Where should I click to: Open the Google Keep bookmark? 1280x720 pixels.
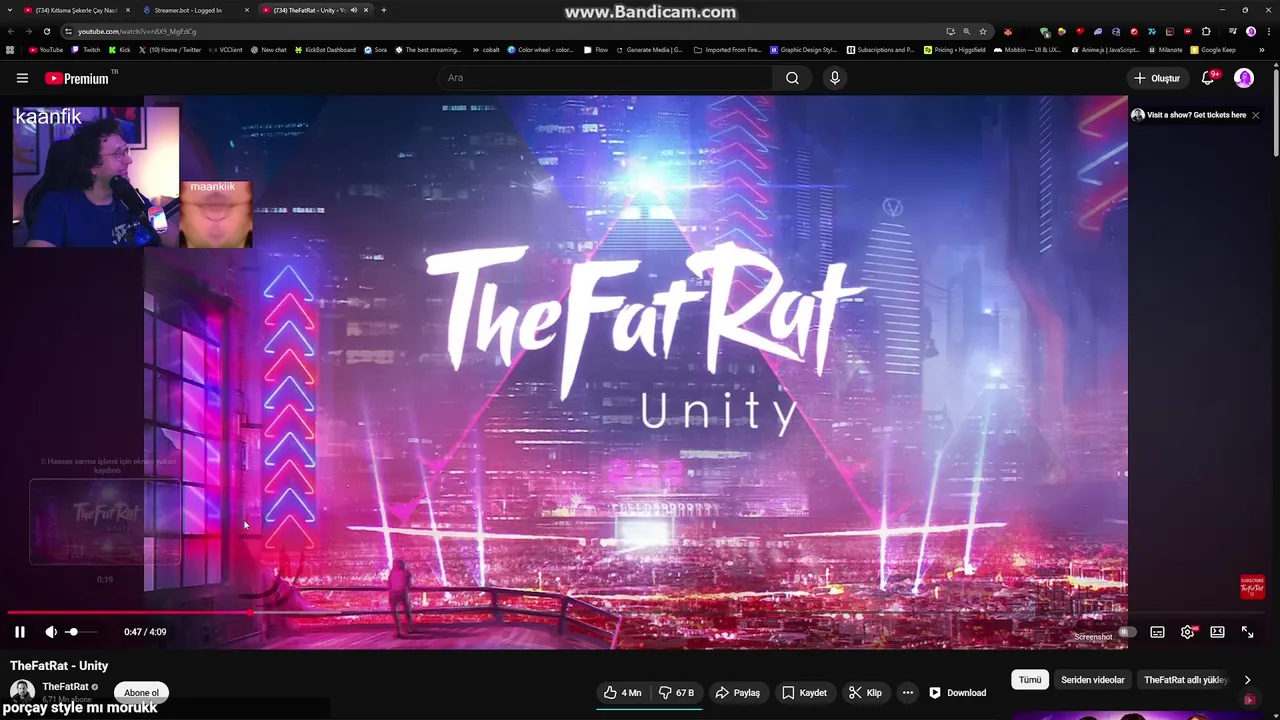(1213, 49)
